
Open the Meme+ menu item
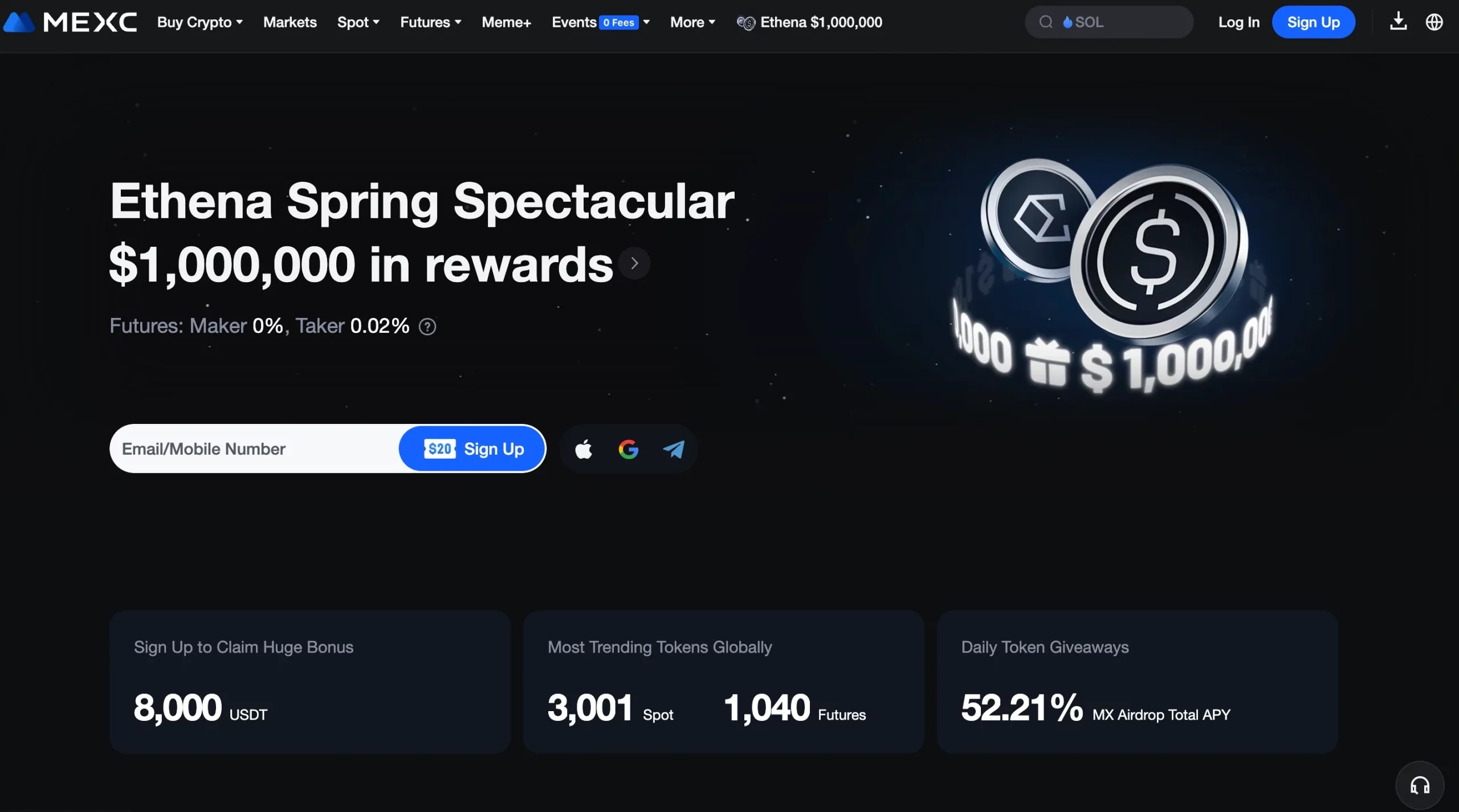coord(507,22)
